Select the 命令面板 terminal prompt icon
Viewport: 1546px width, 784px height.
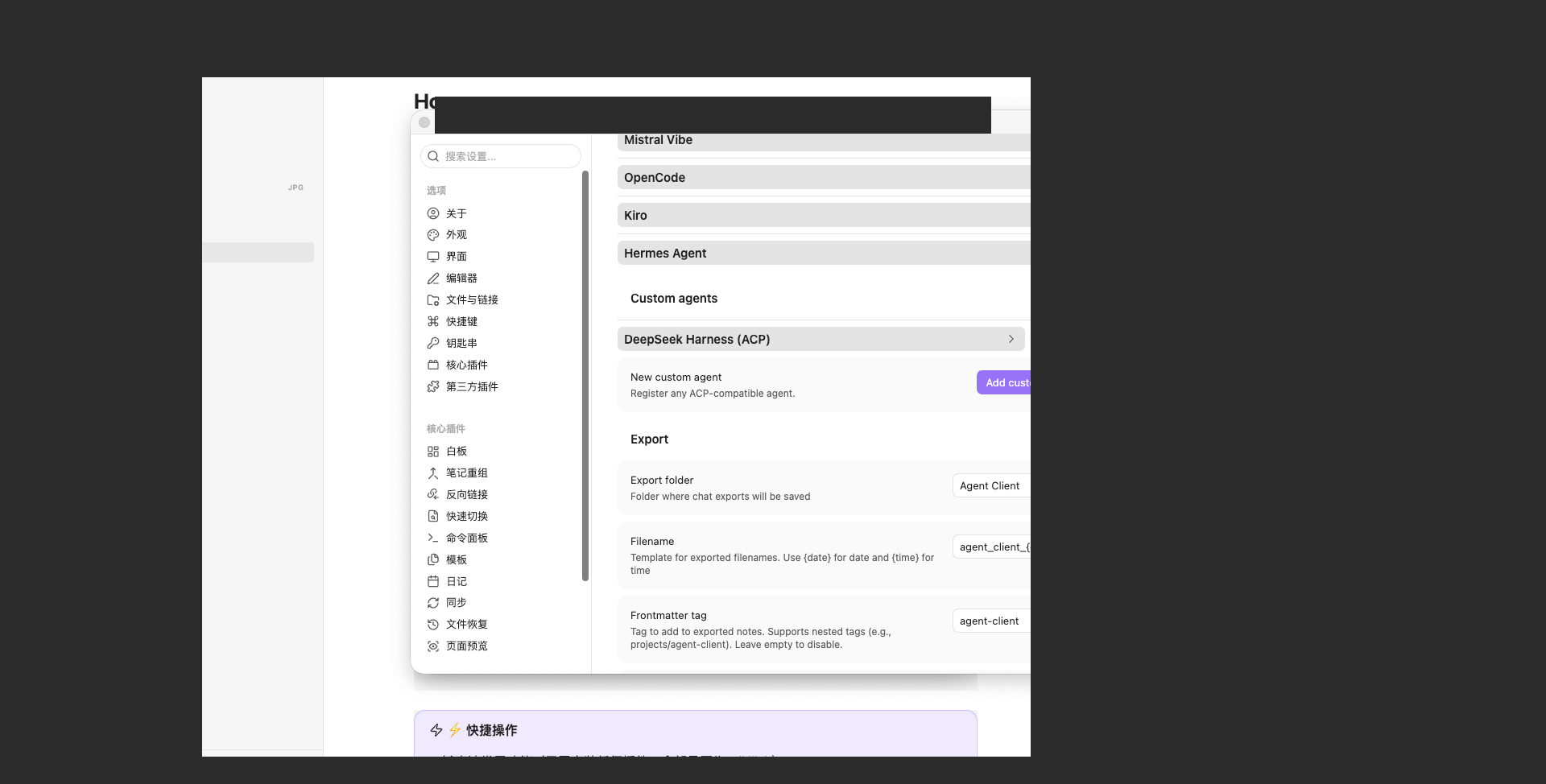(433, 538)
